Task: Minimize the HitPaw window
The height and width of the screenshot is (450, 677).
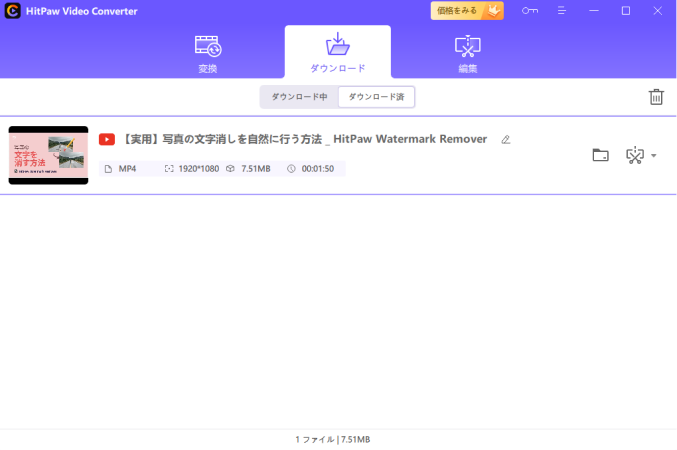Action: (594, 11)
